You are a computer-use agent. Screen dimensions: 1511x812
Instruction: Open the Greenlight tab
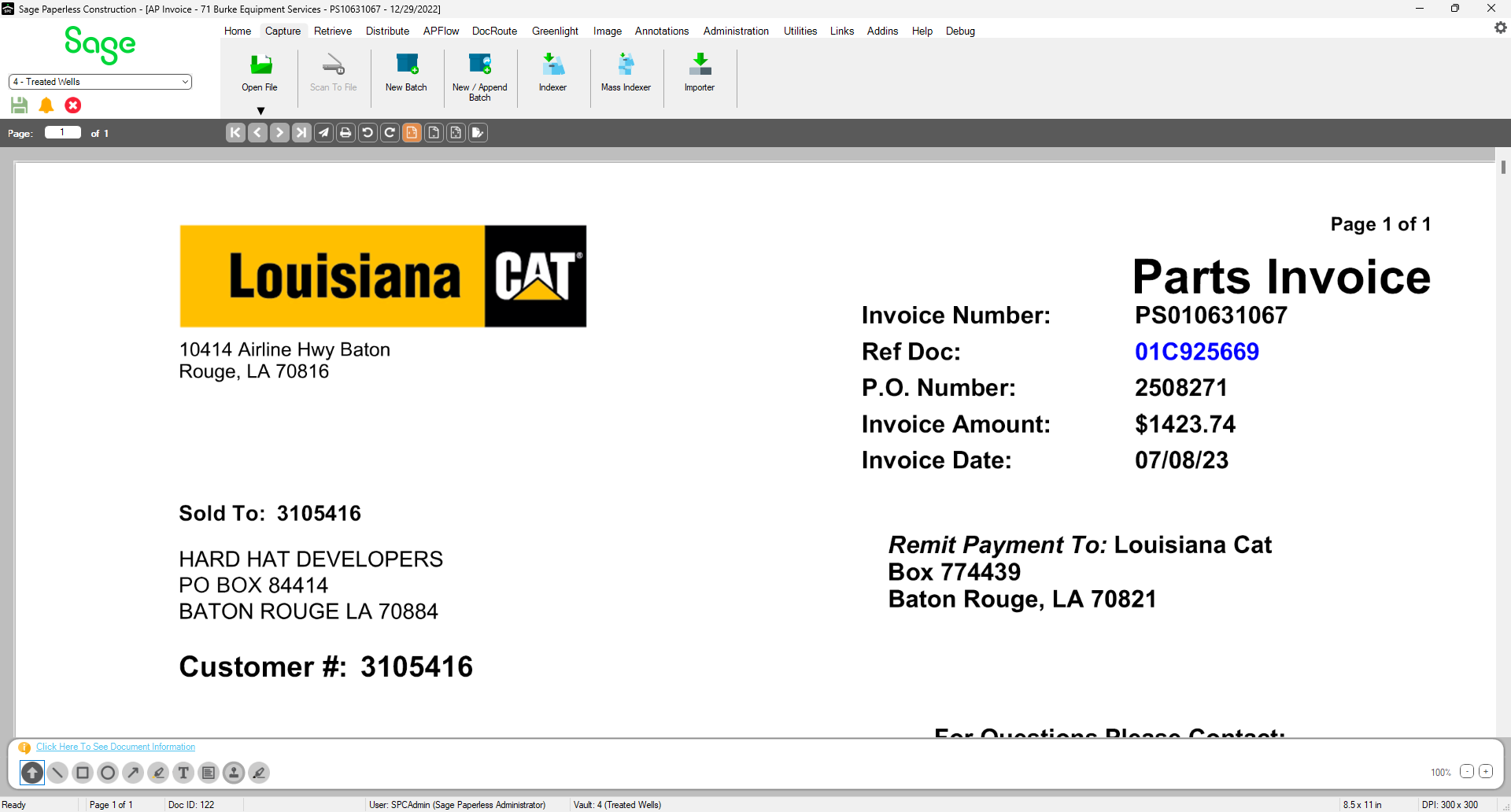[x=555, y=31]
